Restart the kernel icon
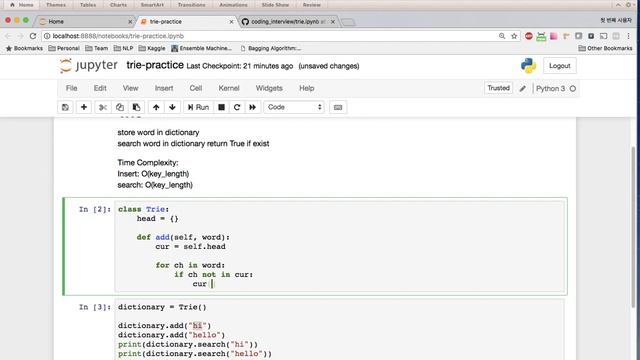The height and width of the screenshot is (360, 640). [x=237, y=107]
